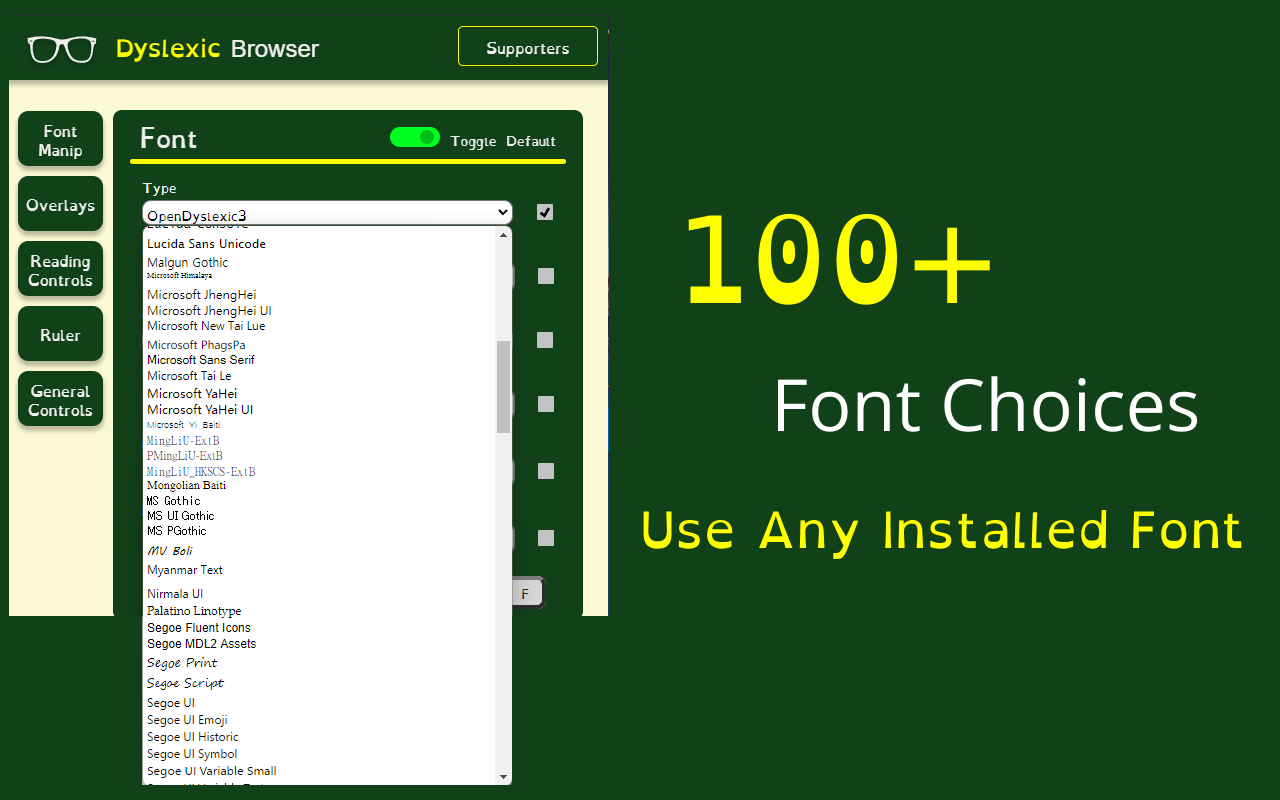
Task: Click font list scroll up arrow
Action: click(x=504, y=234)
